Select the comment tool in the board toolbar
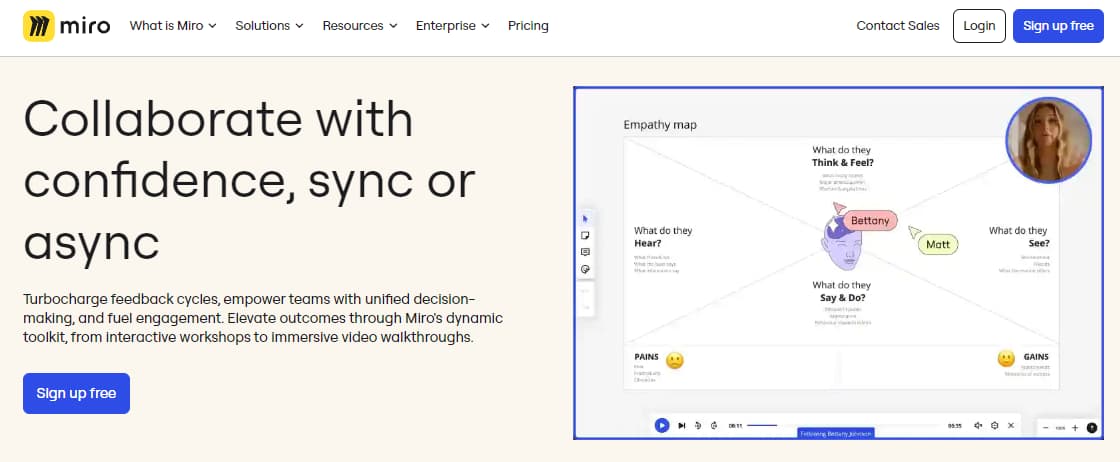This screenshot has width=1120, height=462. pyautogui.click(x=586, y=252)
